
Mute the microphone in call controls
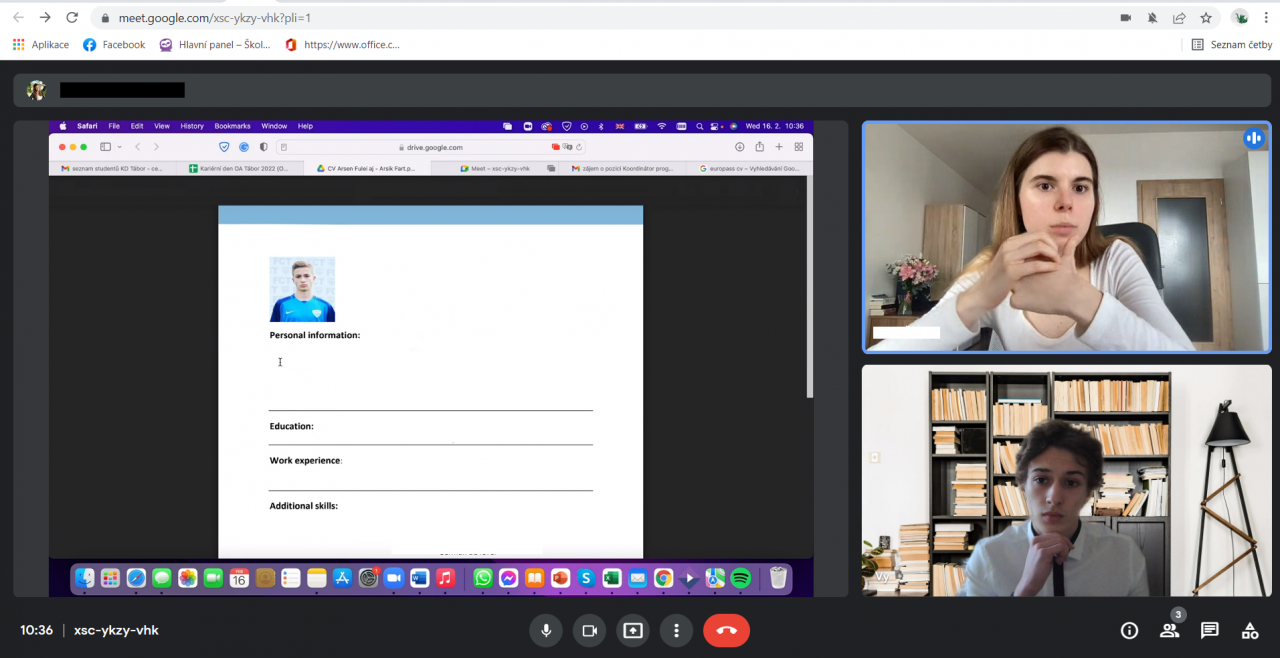pos(546,630)
